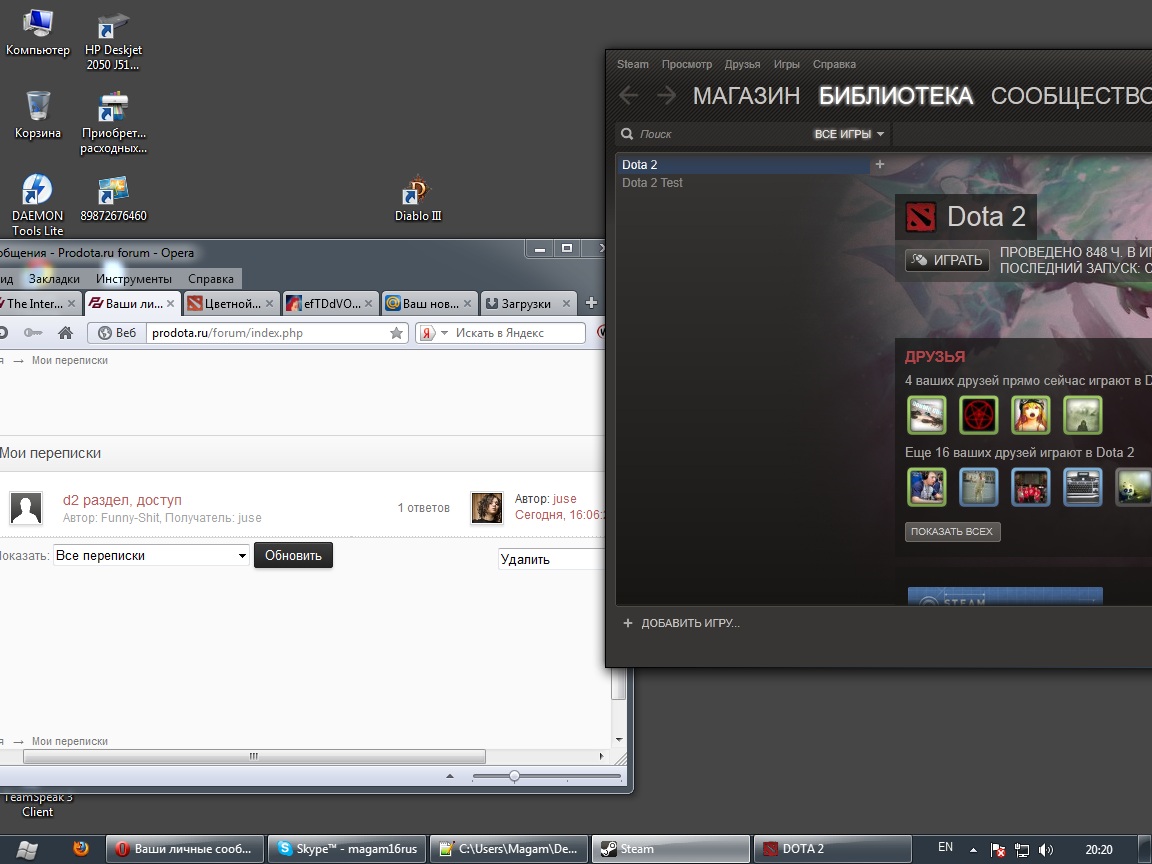Click the Steam back arrow

coord(629,95)
